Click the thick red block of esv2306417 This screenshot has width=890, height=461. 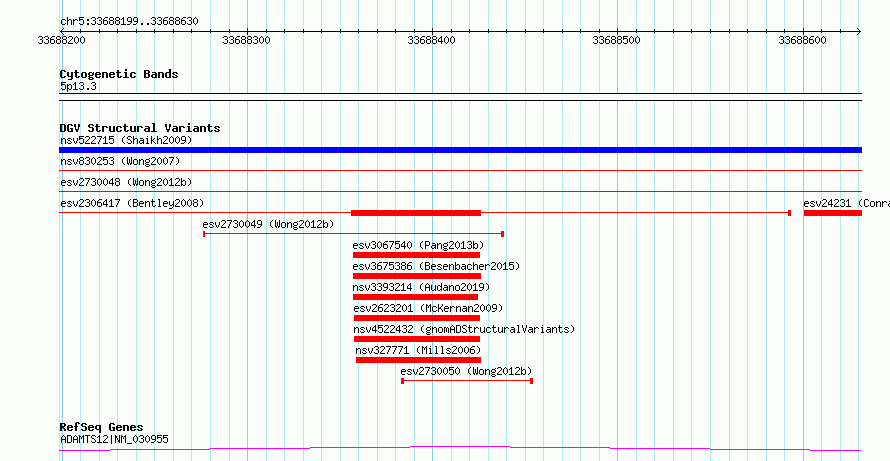416,213
